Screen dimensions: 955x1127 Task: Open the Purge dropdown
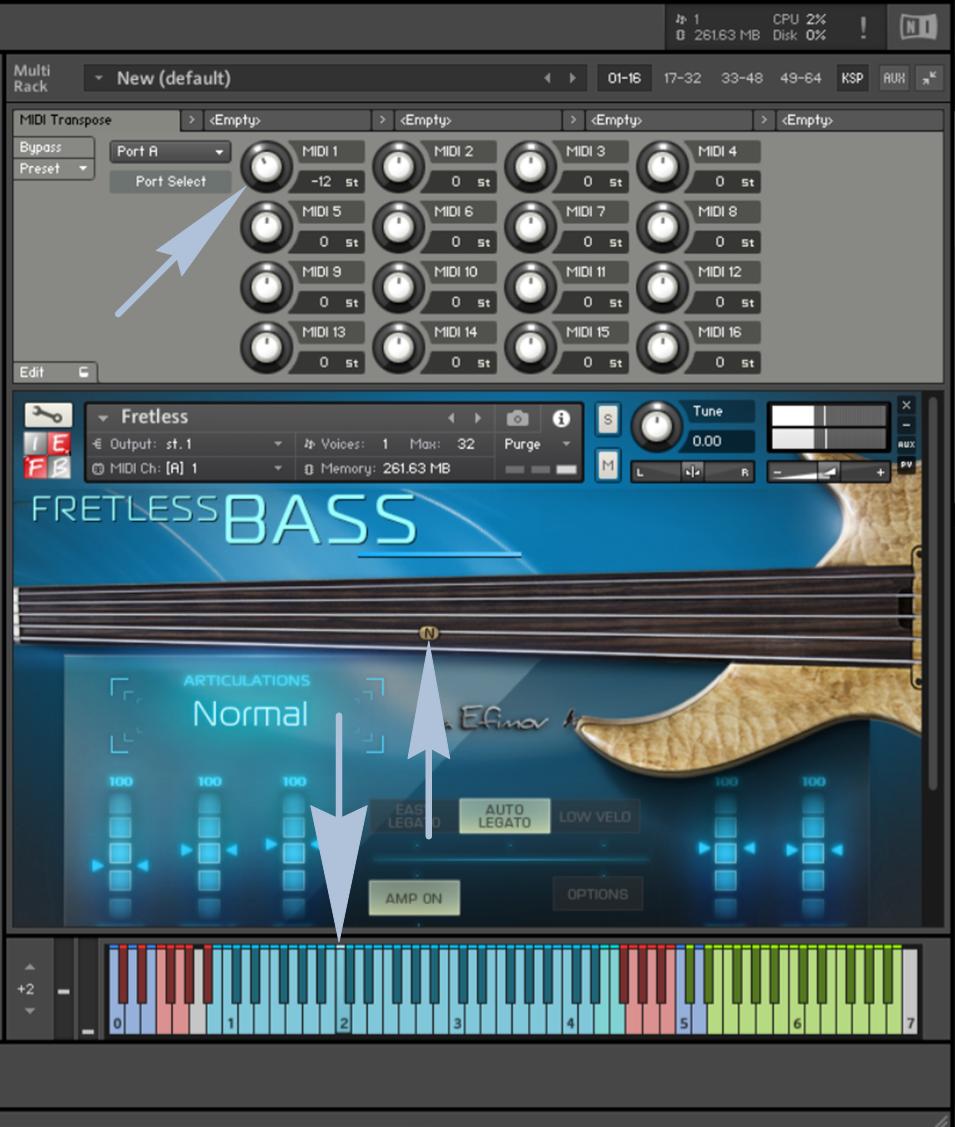[x=537, y=444]
